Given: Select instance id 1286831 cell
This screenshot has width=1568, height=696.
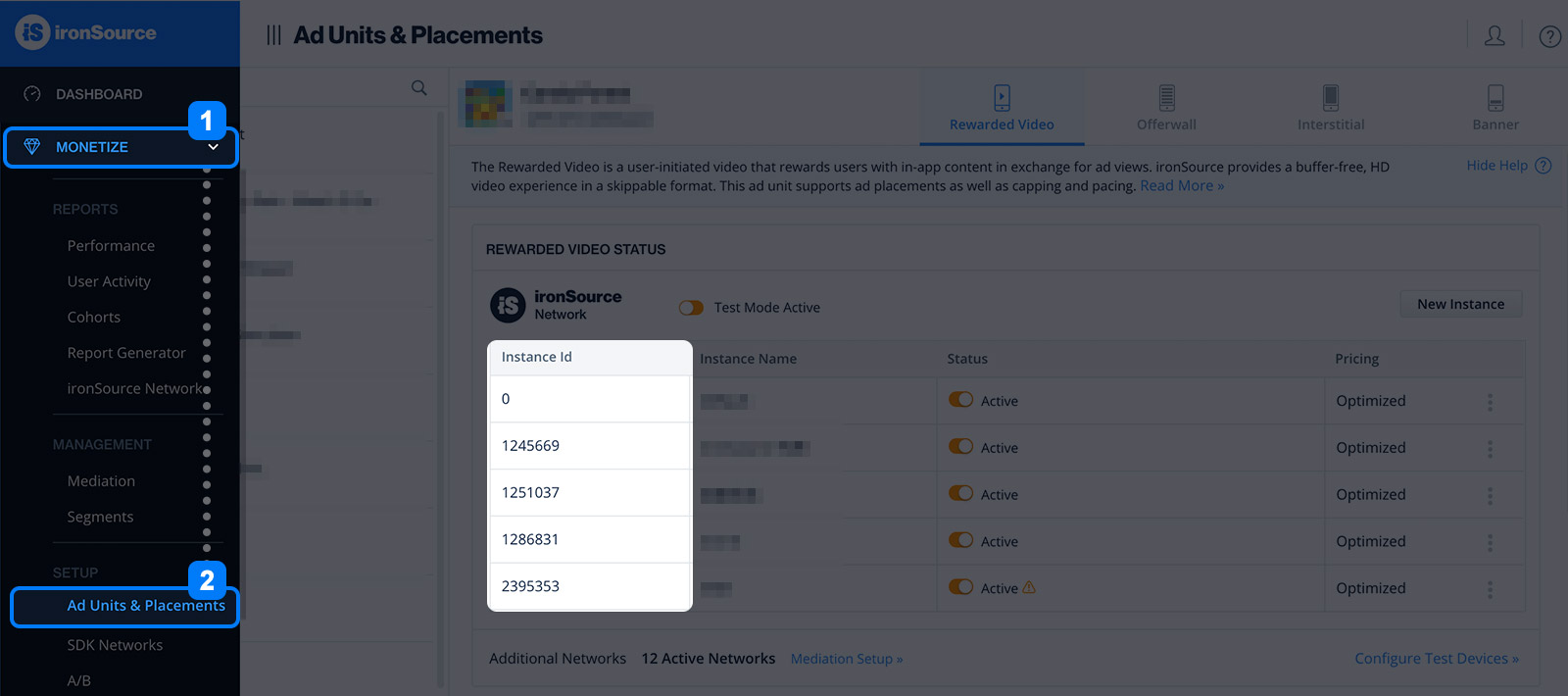Looking at the screenshot, I should click(590, 540).
